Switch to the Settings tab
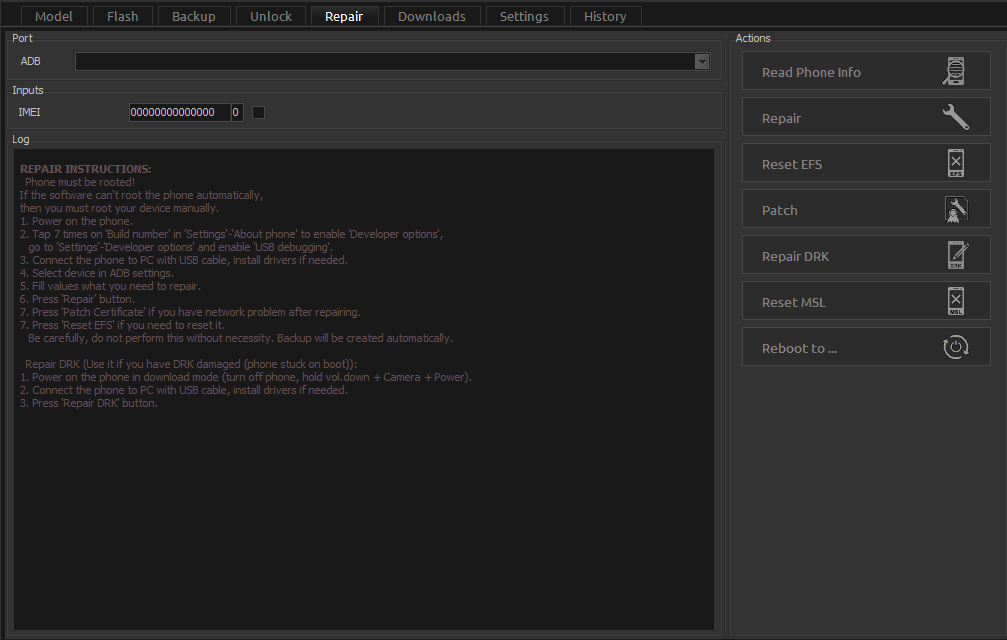The image size is (1007, 640). [524, 16]
